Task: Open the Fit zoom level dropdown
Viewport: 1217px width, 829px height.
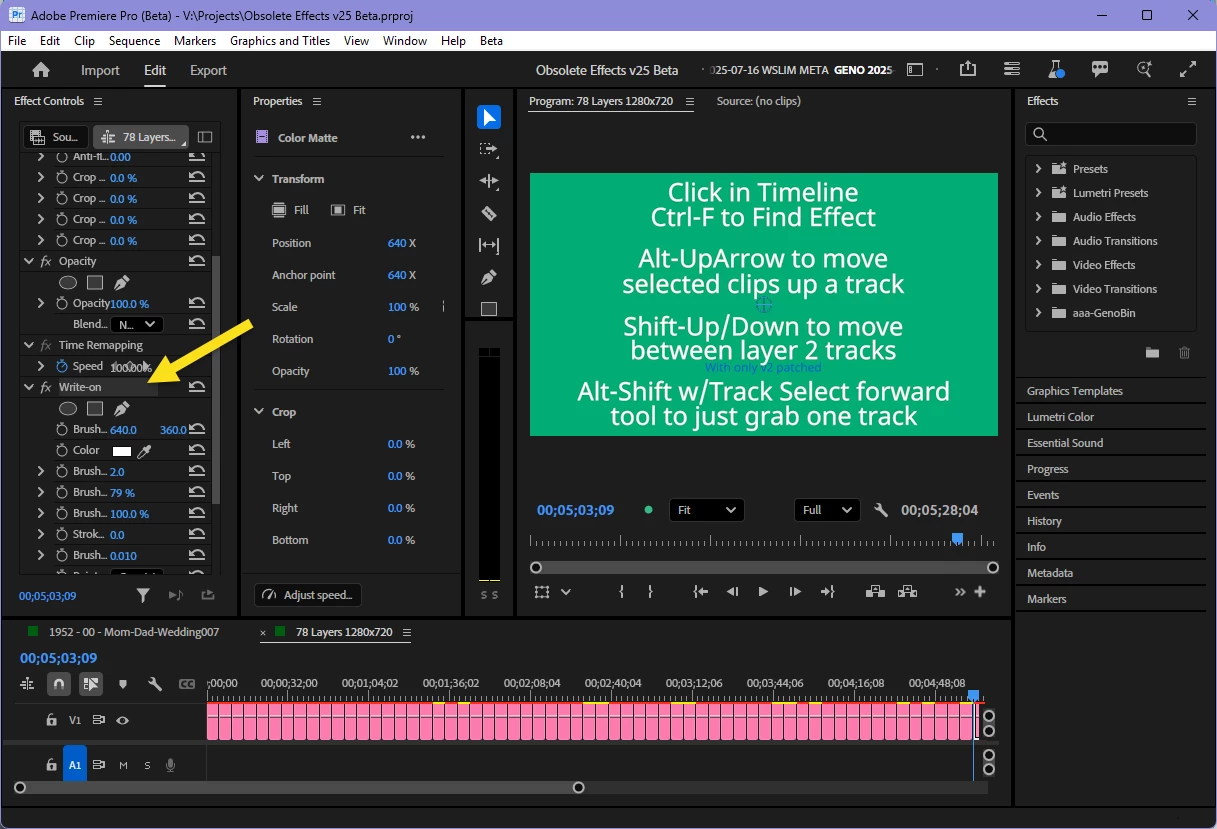Action: (x=706, y=510)
